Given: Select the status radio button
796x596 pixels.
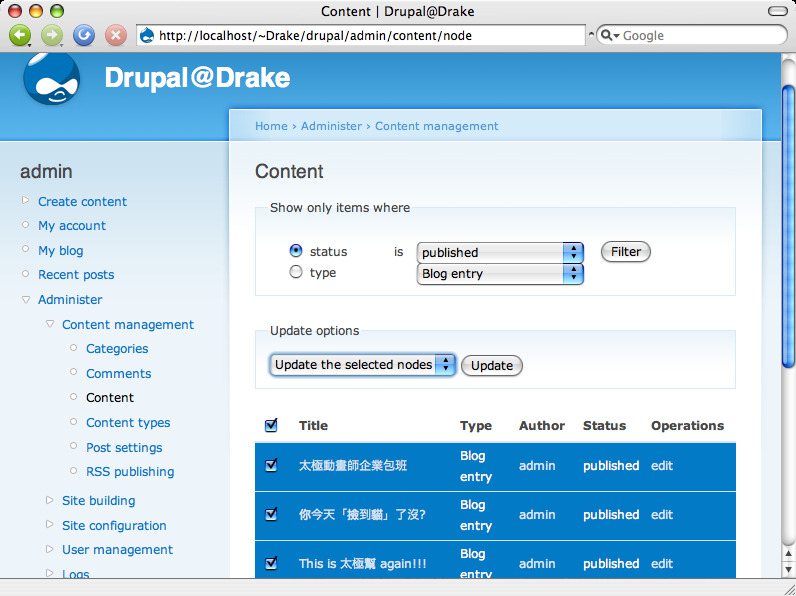Looking at the screenshot, I should point(295,251).
